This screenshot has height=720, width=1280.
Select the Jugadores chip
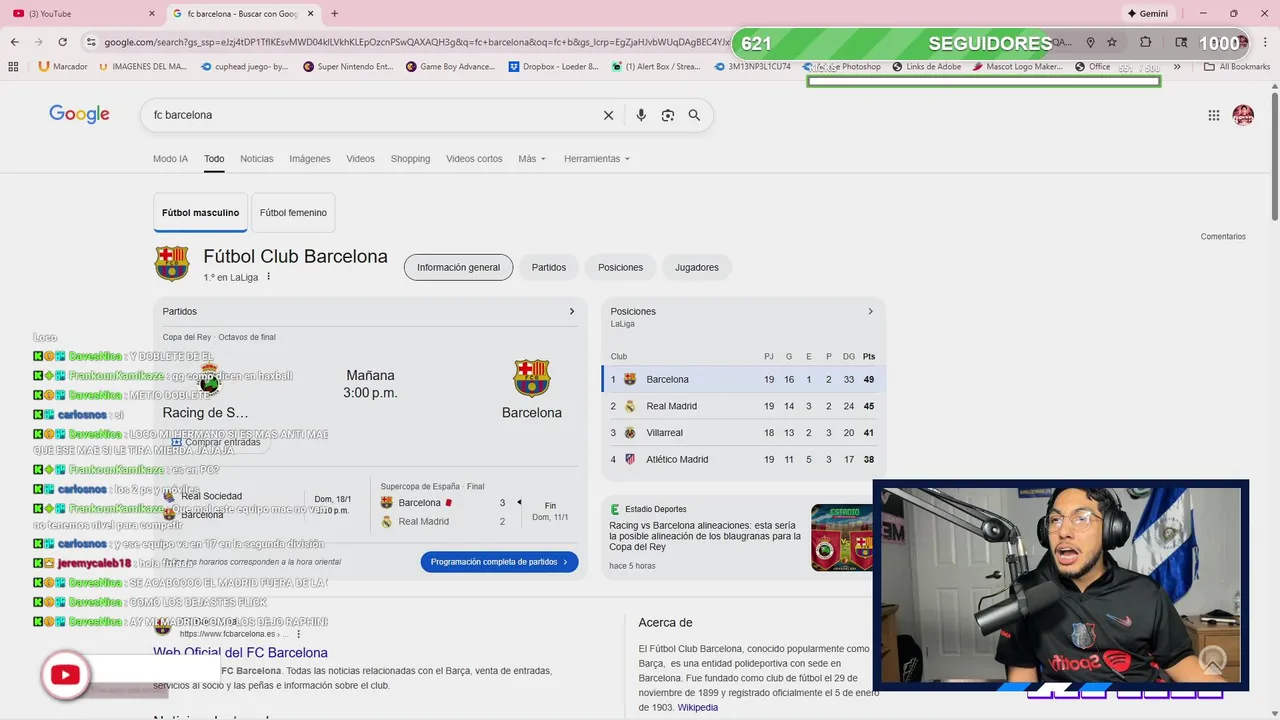pyautogui.click(x=697, y=267)
